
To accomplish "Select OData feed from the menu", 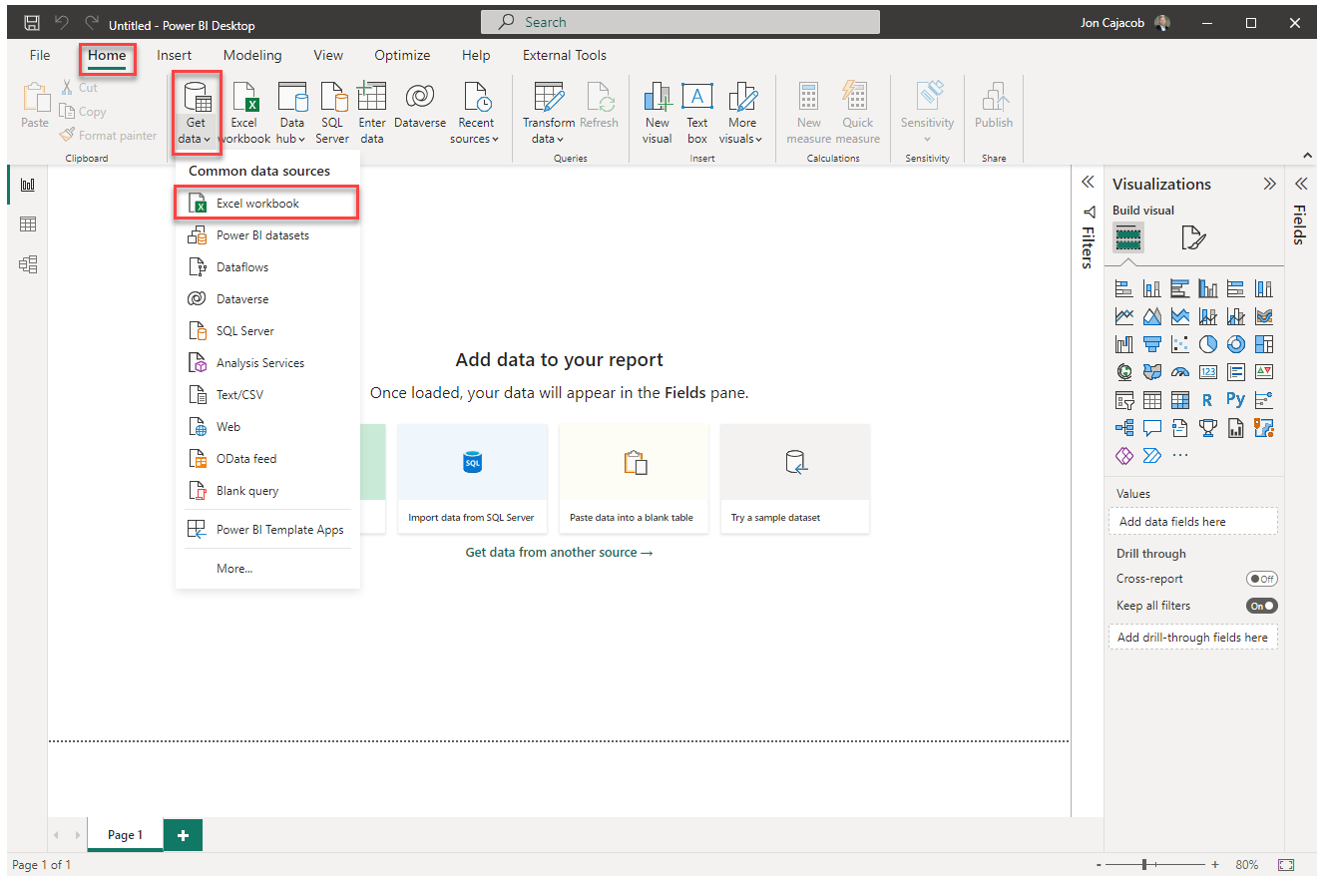I will coord(267,459).
